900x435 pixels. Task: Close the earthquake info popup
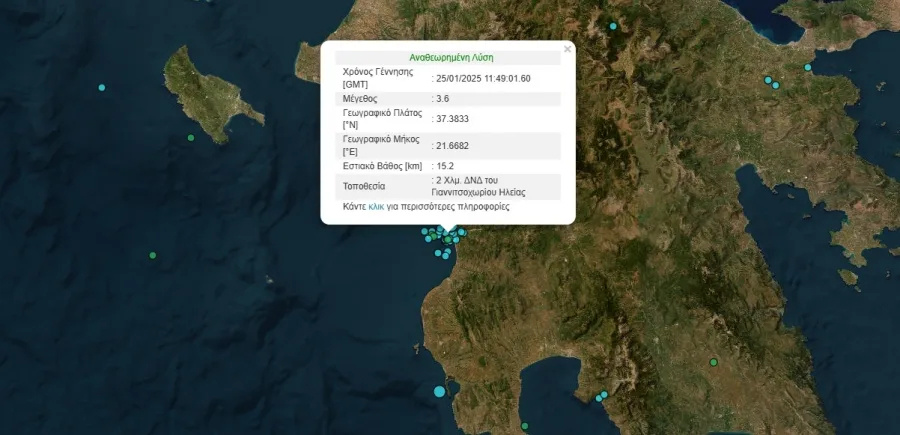pyautogui.click(x=567, y=48)
